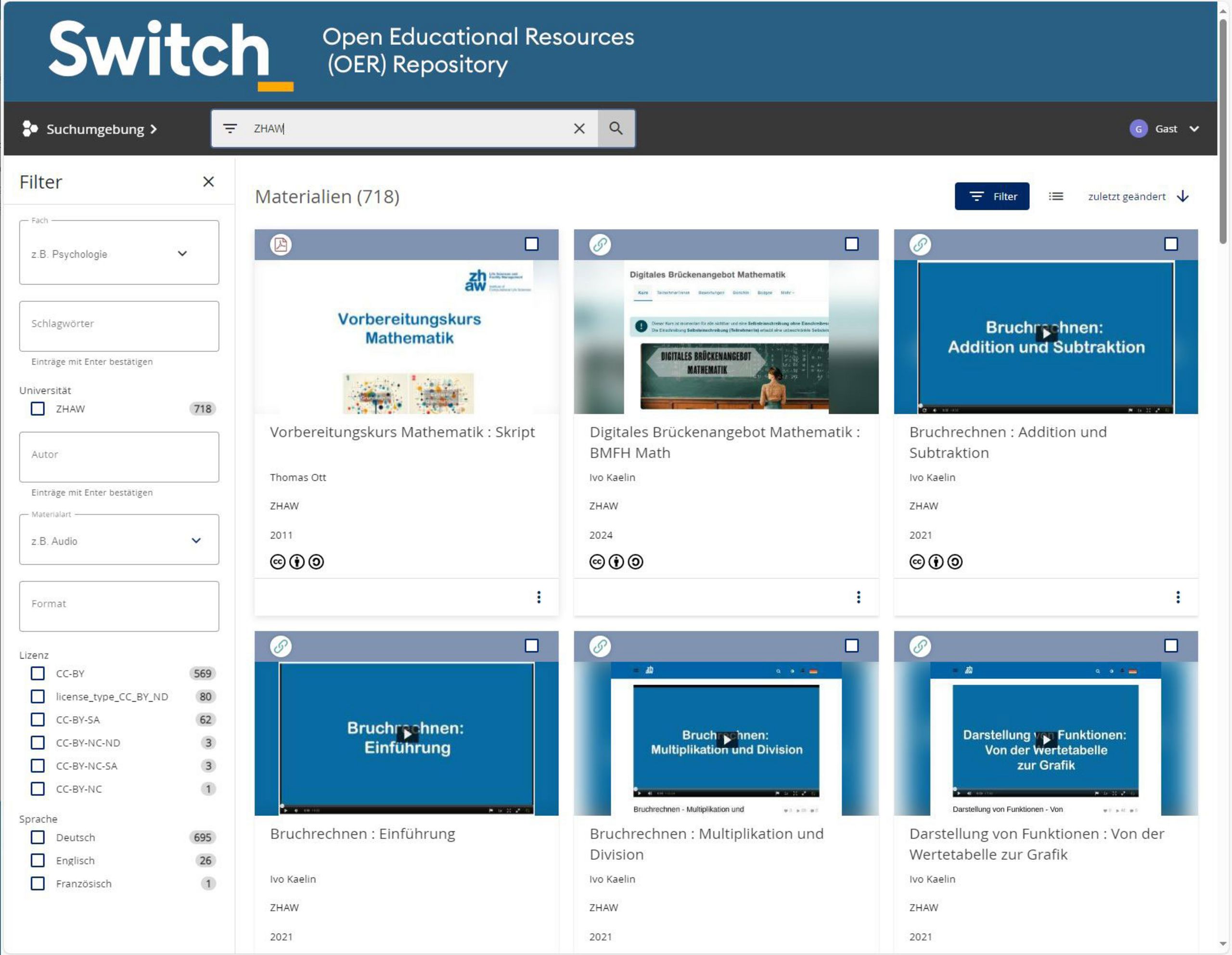Click the blue Filter button
Screen dimensions: 1232x955
coord(992,196)
